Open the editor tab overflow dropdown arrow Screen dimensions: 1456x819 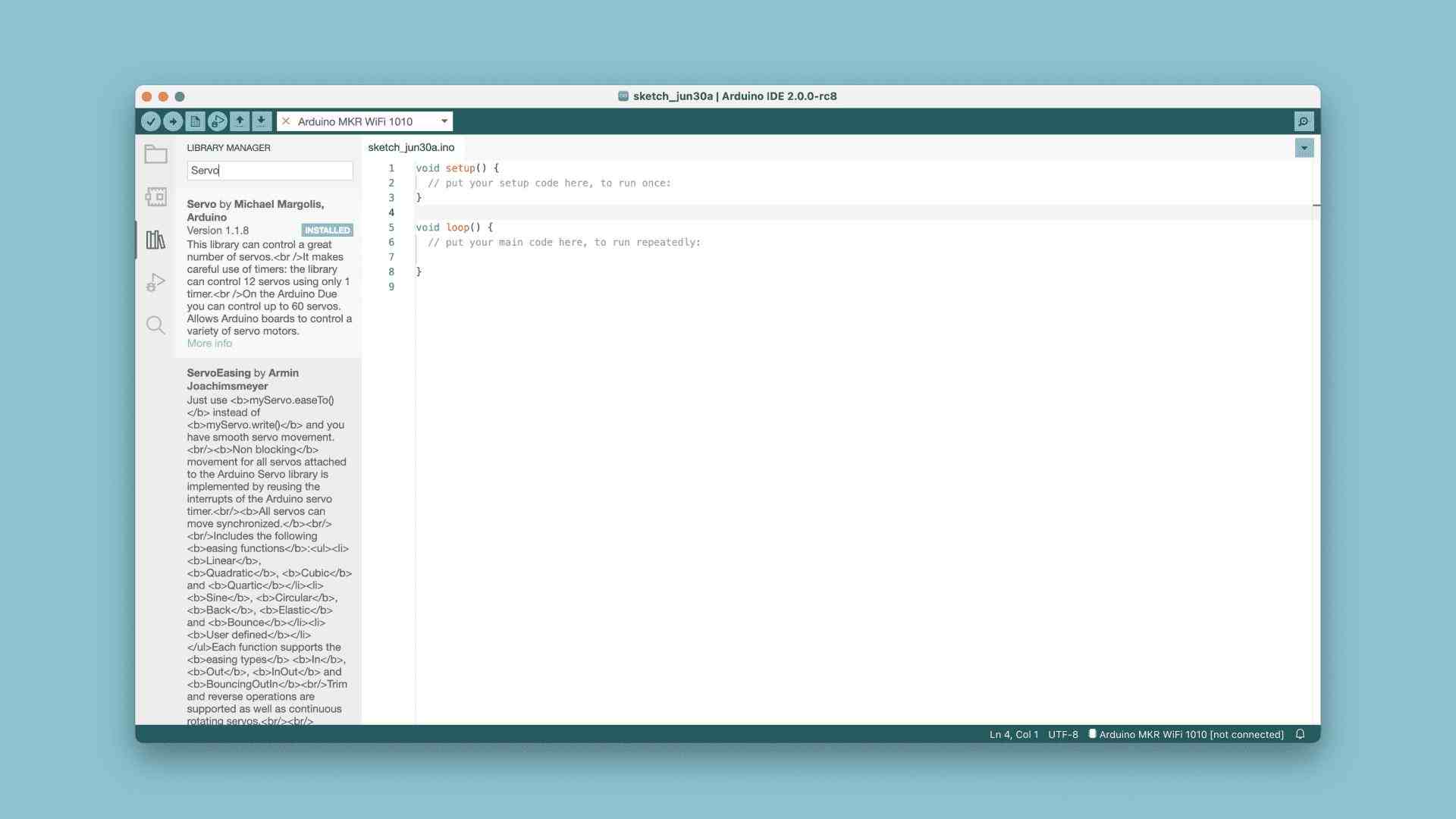click(1304, 148)
